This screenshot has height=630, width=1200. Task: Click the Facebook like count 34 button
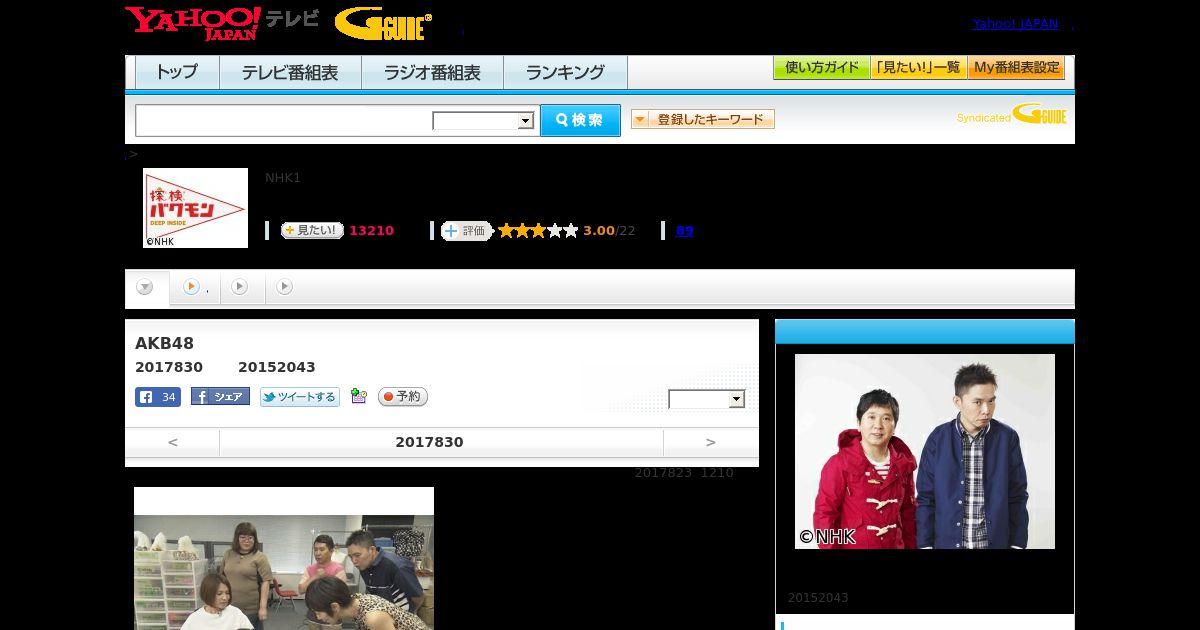(158, 397)
